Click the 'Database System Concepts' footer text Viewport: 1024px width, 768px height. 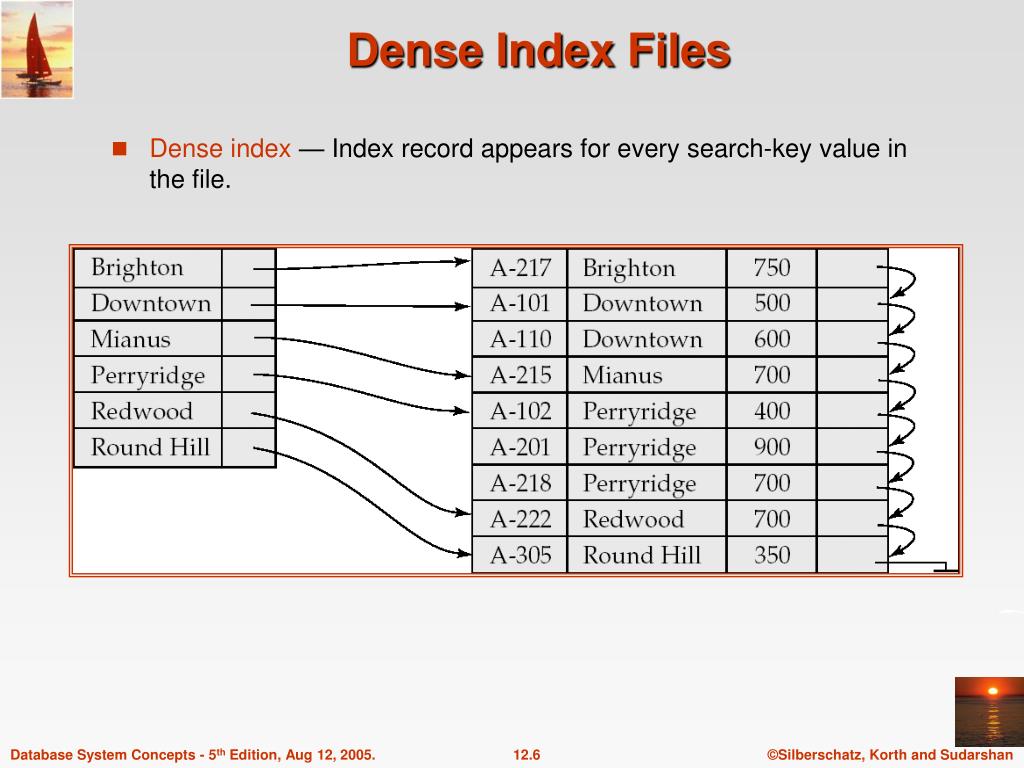click(x=193, y=755)
